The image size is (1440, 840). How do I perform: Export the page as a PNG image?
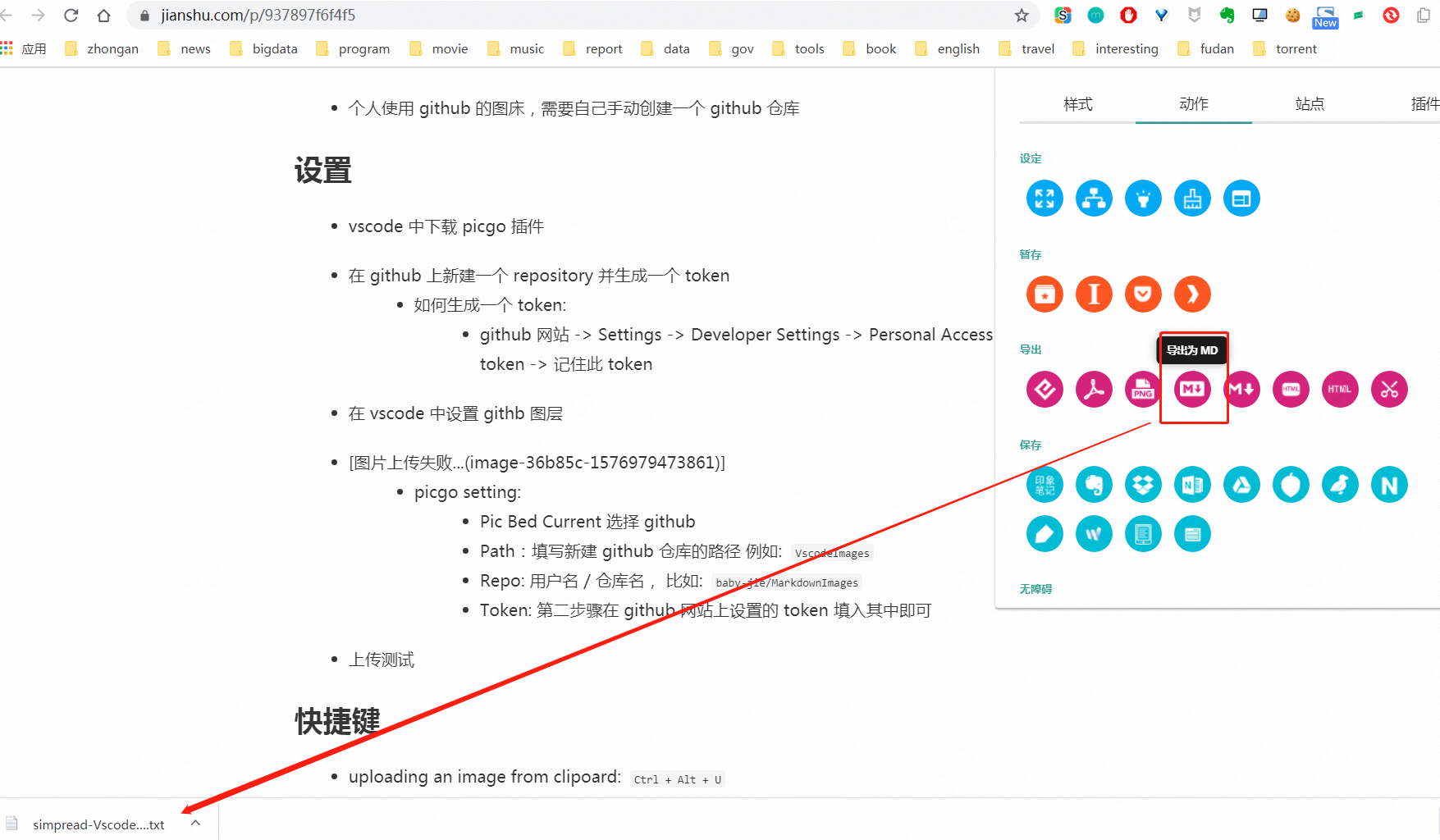1143,389
